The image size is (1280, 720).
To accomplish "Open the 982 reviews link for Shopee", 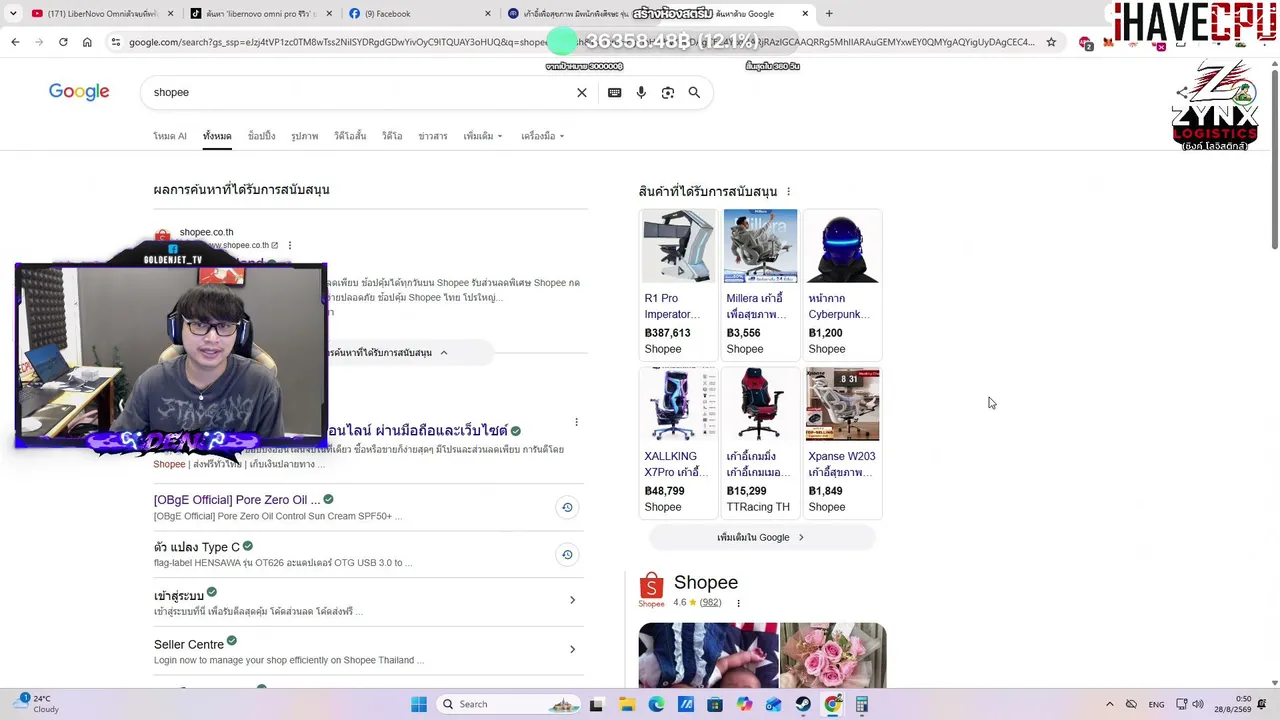I will (710, 603).
